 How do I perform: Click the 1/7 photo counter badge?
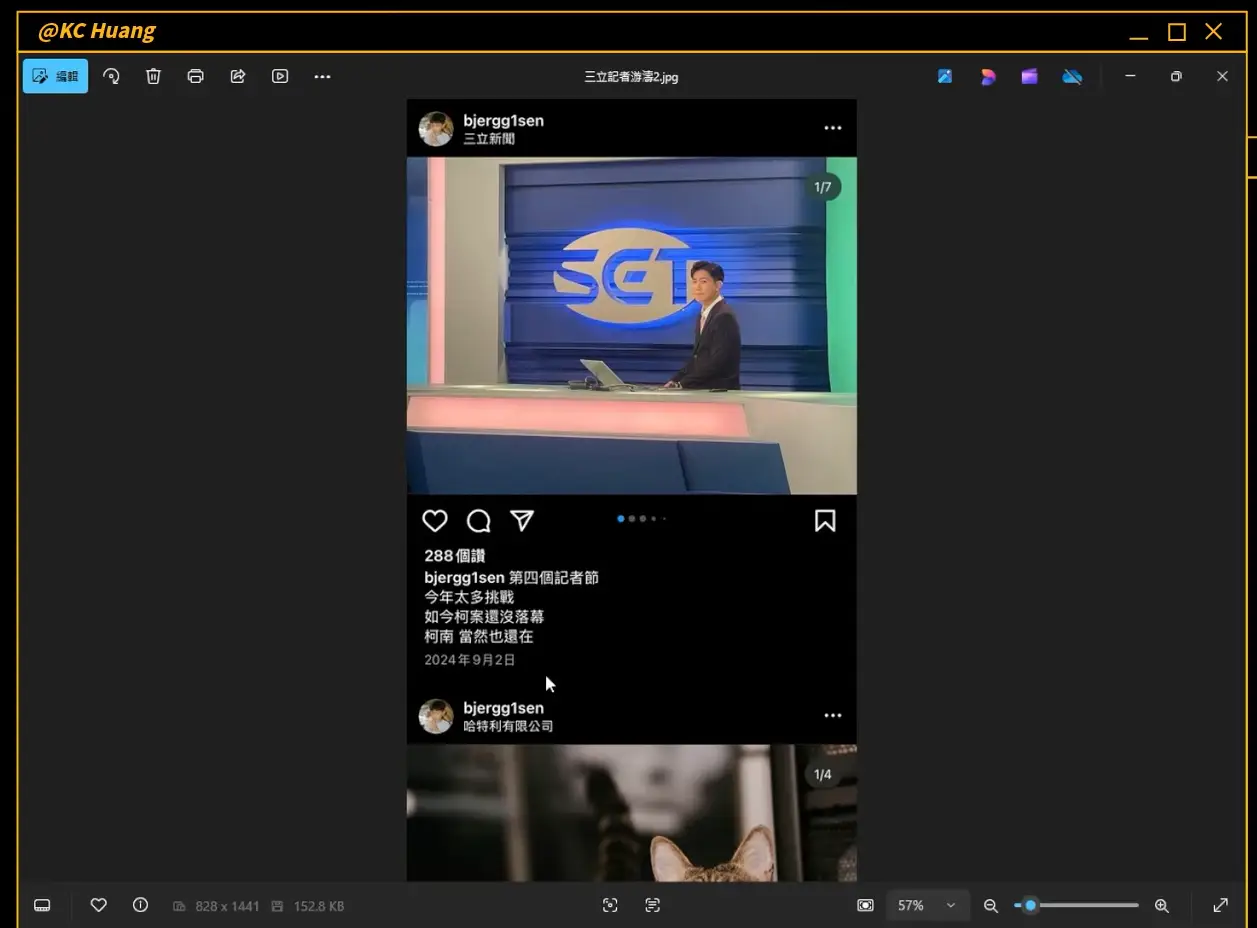click(823, 187)
